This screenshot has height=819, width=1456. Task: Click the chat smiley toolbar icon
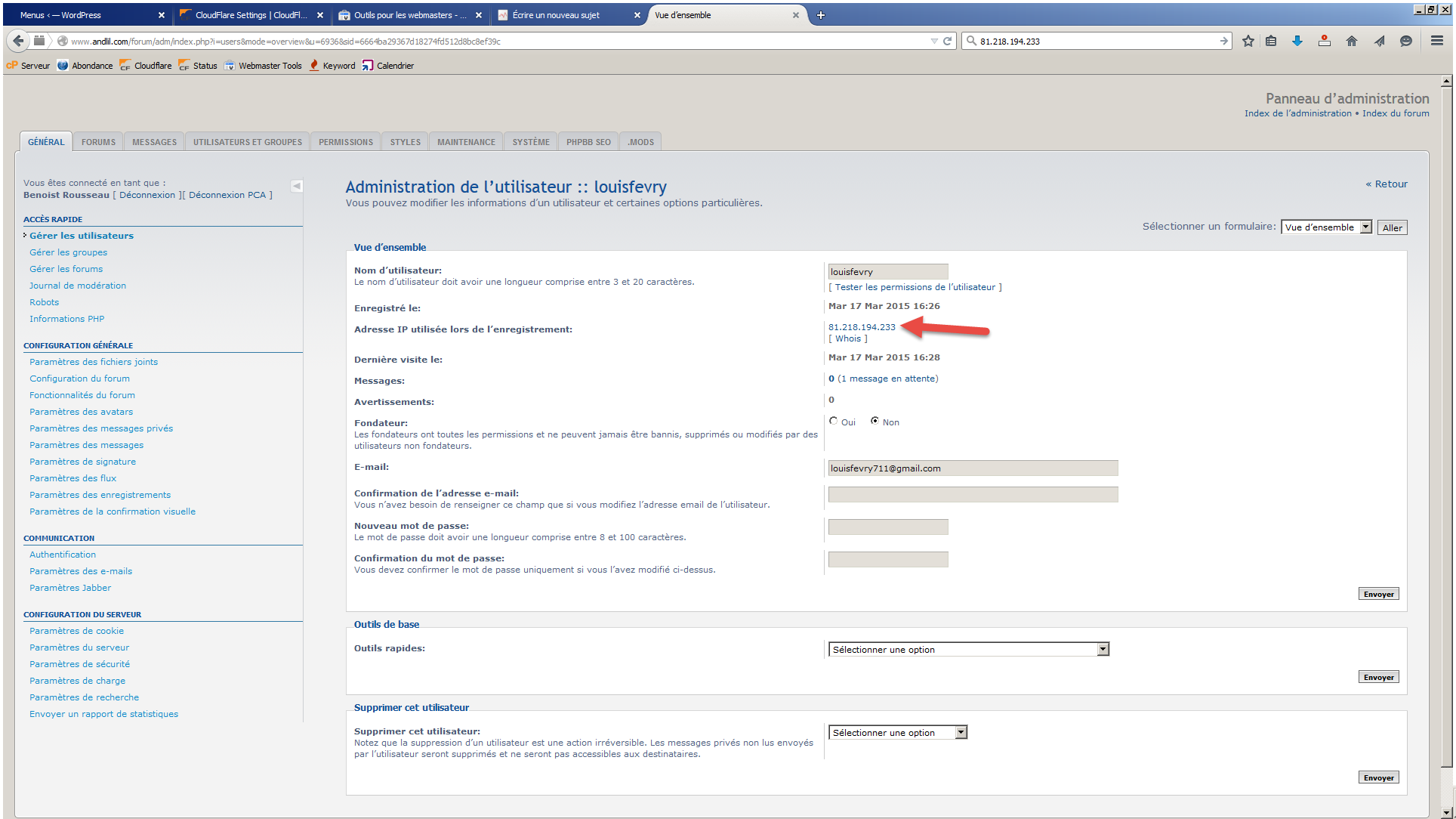click(1405, 41)
